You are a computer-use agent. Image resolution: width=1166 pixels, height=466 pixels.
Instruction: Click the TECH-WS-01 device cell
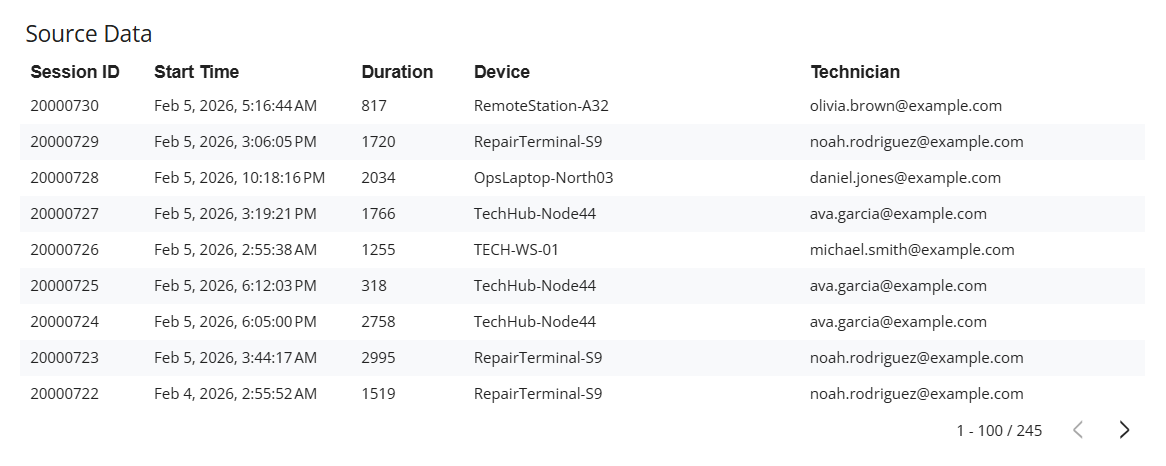(516, 250)
